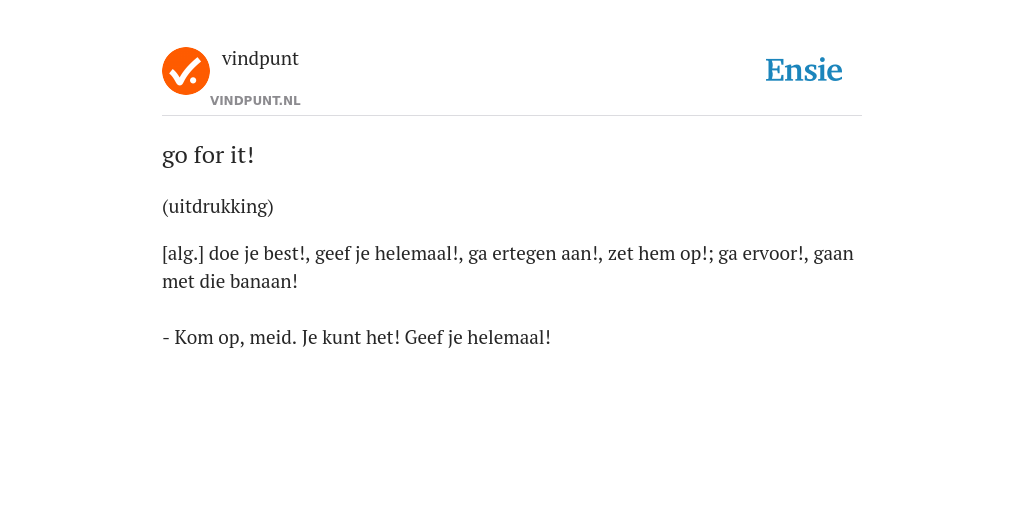Click the phrase "ga ertegen aan!"
The image size is (1024, 512).
(534, 253)
